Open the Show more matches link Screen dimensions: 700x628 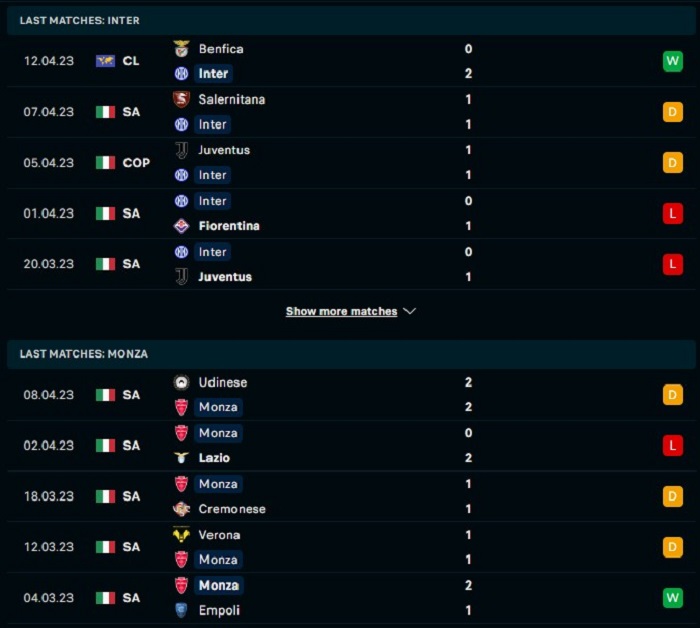[342, 311]
